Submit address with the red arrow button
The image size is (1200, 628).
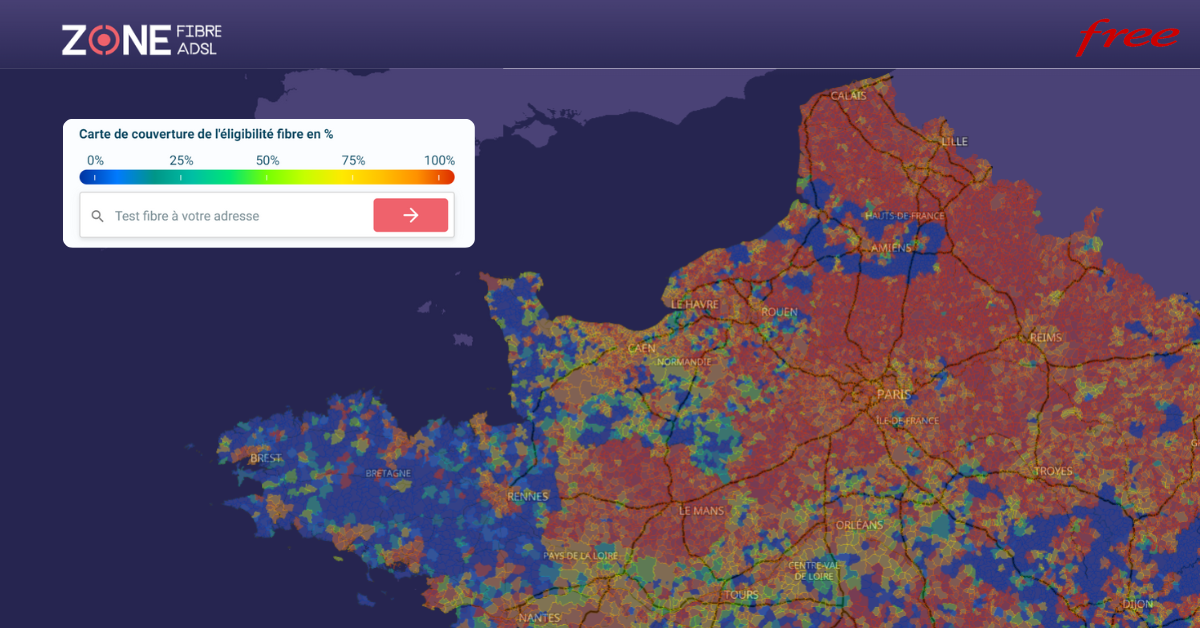click(x=411, y=215)
